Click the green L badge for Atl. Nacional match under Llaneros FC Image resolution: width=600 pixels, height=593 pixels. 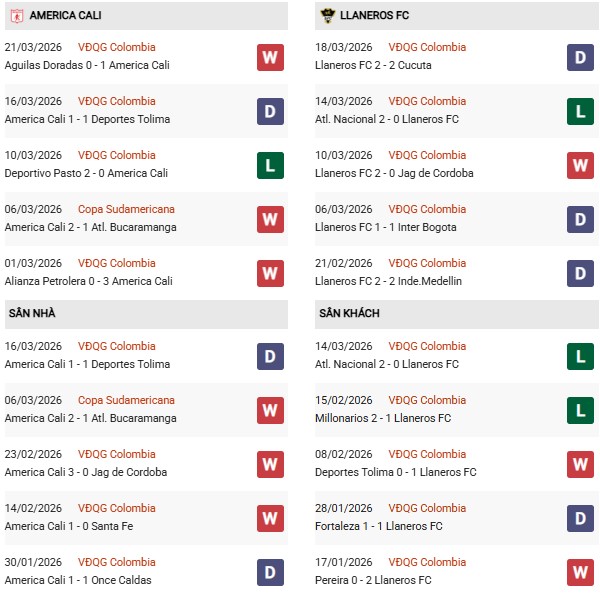[581, 111]
